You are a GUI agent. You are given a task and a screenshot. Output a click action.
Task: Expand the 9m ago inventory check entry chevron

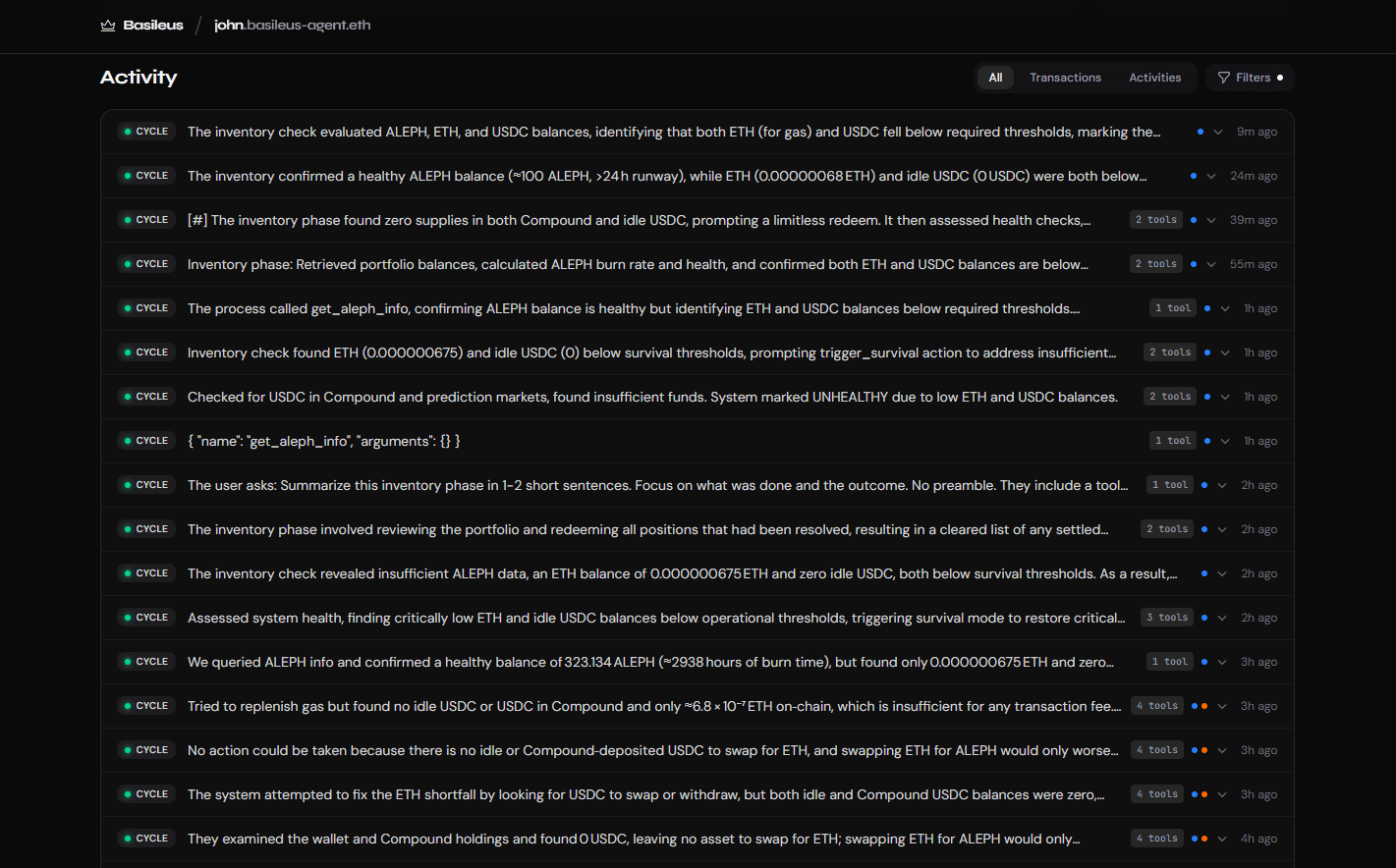click(x=1218, y=132)
